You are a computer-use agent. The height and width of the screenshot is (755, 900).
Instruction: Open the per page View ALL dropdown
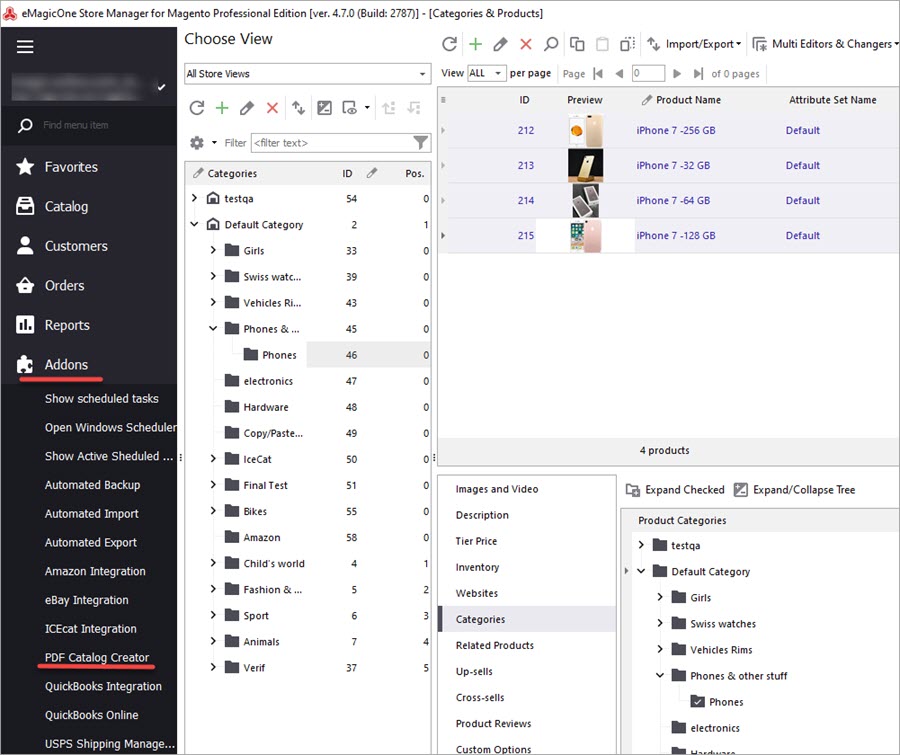[486, 73]
